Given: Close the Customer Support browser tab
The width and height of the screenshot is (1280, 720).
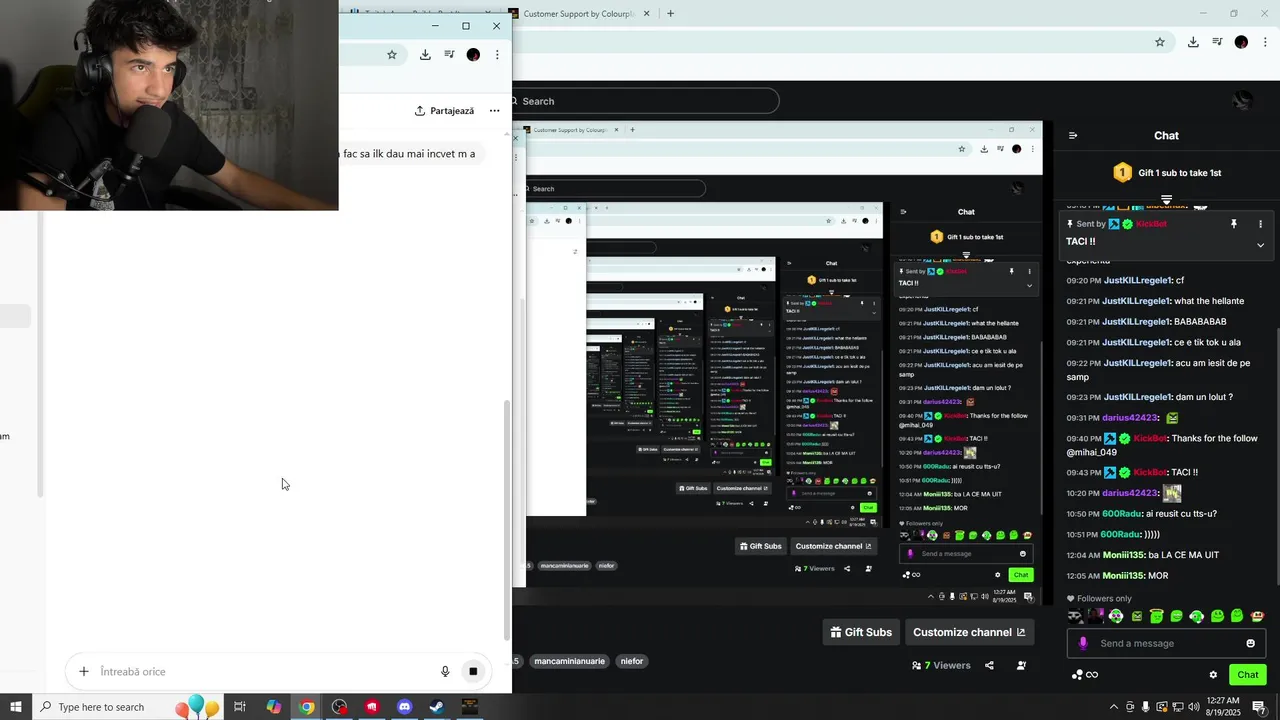Looking at the screenshot, I should [x=646, y=14].
